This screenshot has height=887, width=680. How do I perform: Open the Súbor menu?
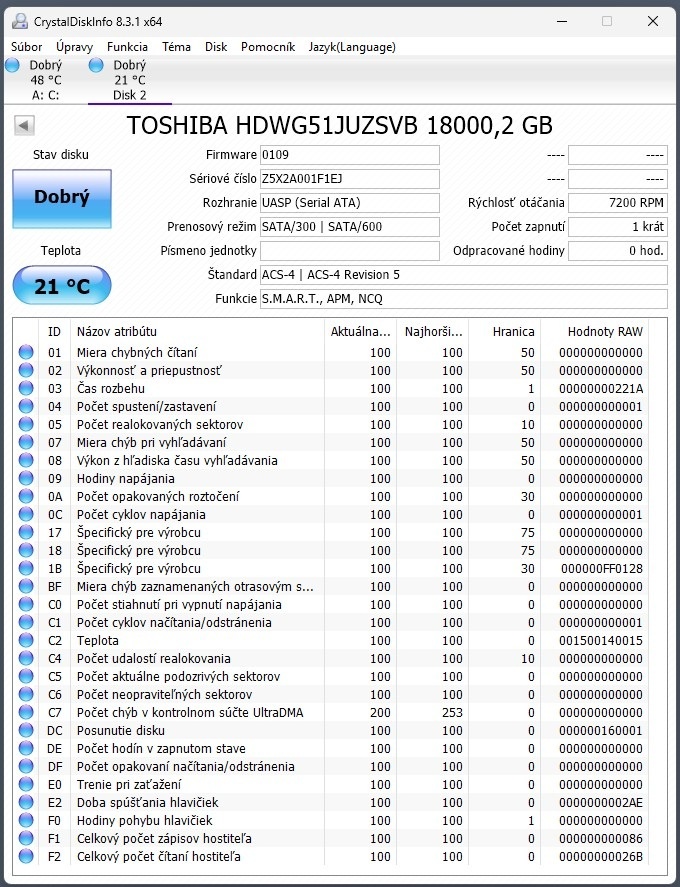(x=27, y=47)
